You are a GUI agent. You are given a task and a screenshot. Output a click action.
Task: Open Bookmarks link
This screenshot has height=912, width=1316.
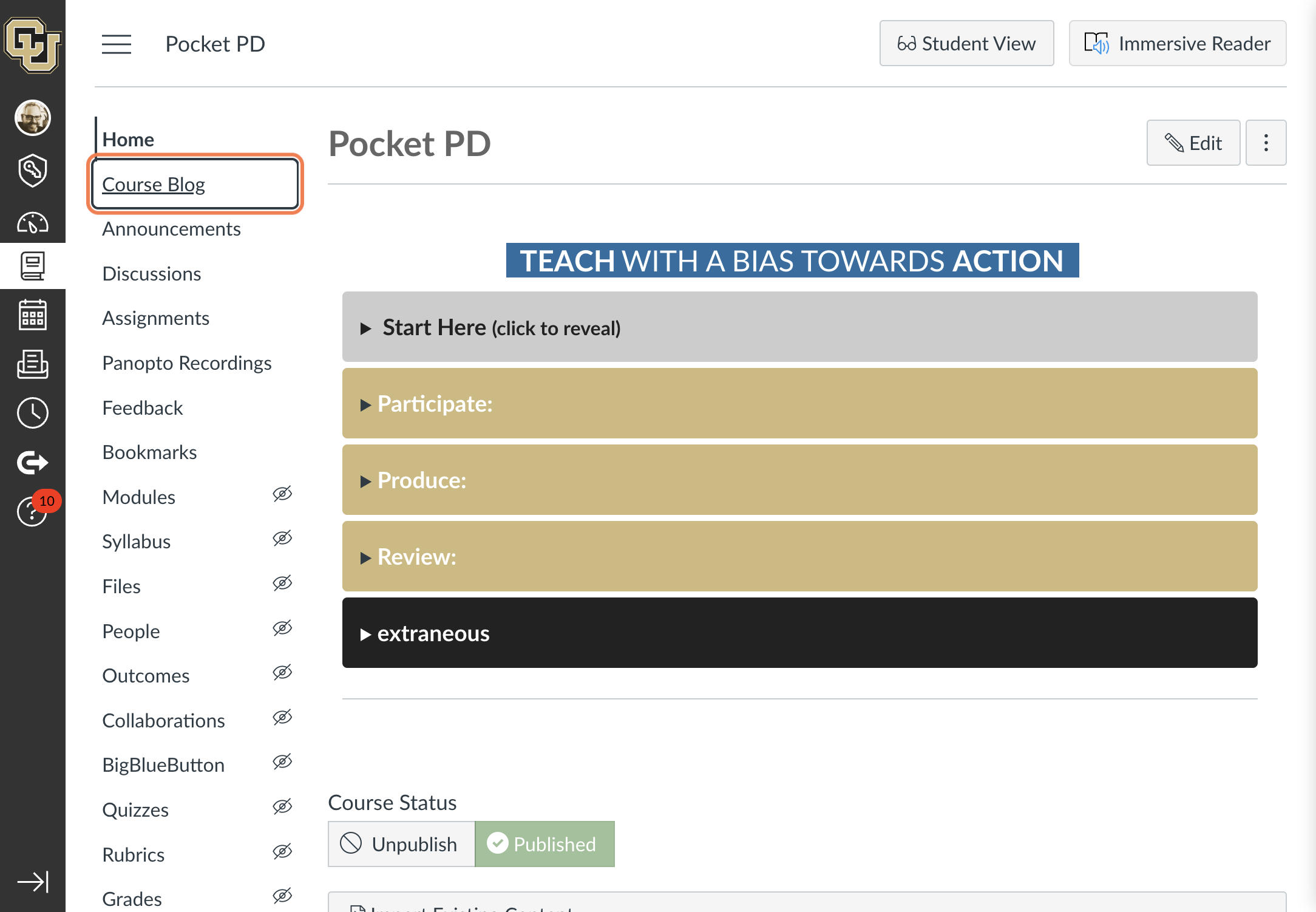(x=149, y=452)
